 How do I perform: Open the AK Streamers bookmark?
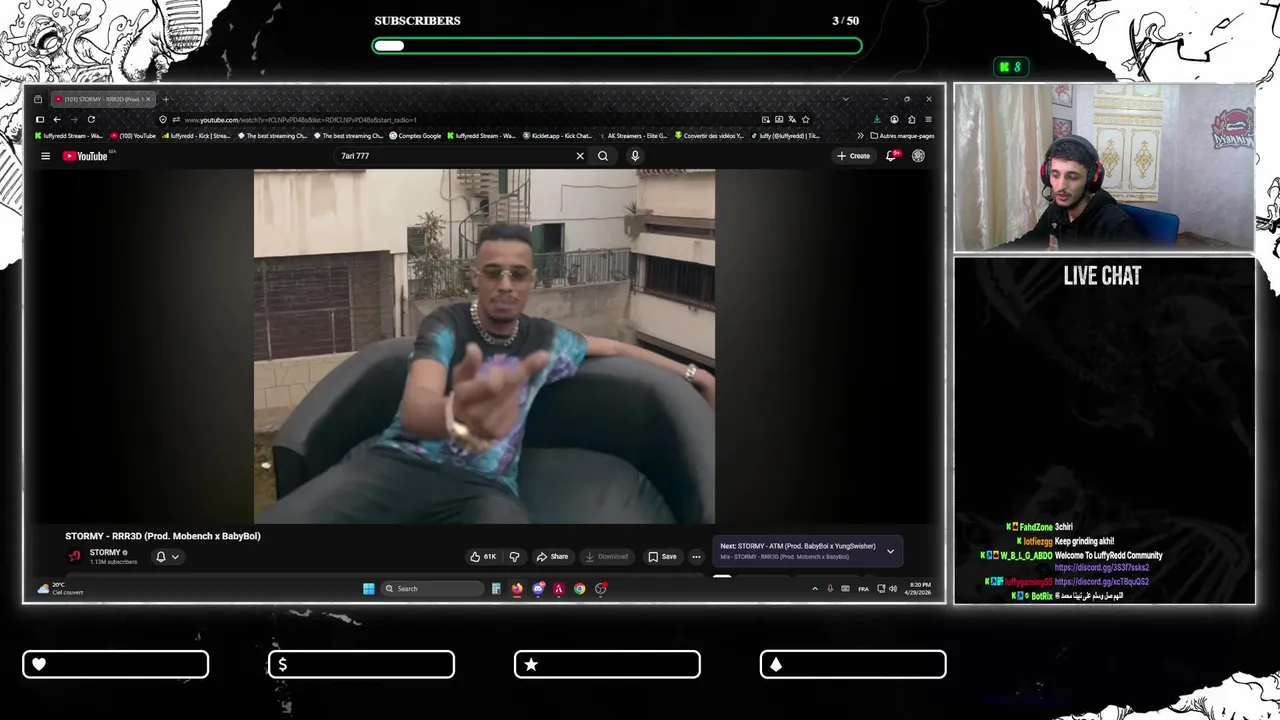[634, 136]
